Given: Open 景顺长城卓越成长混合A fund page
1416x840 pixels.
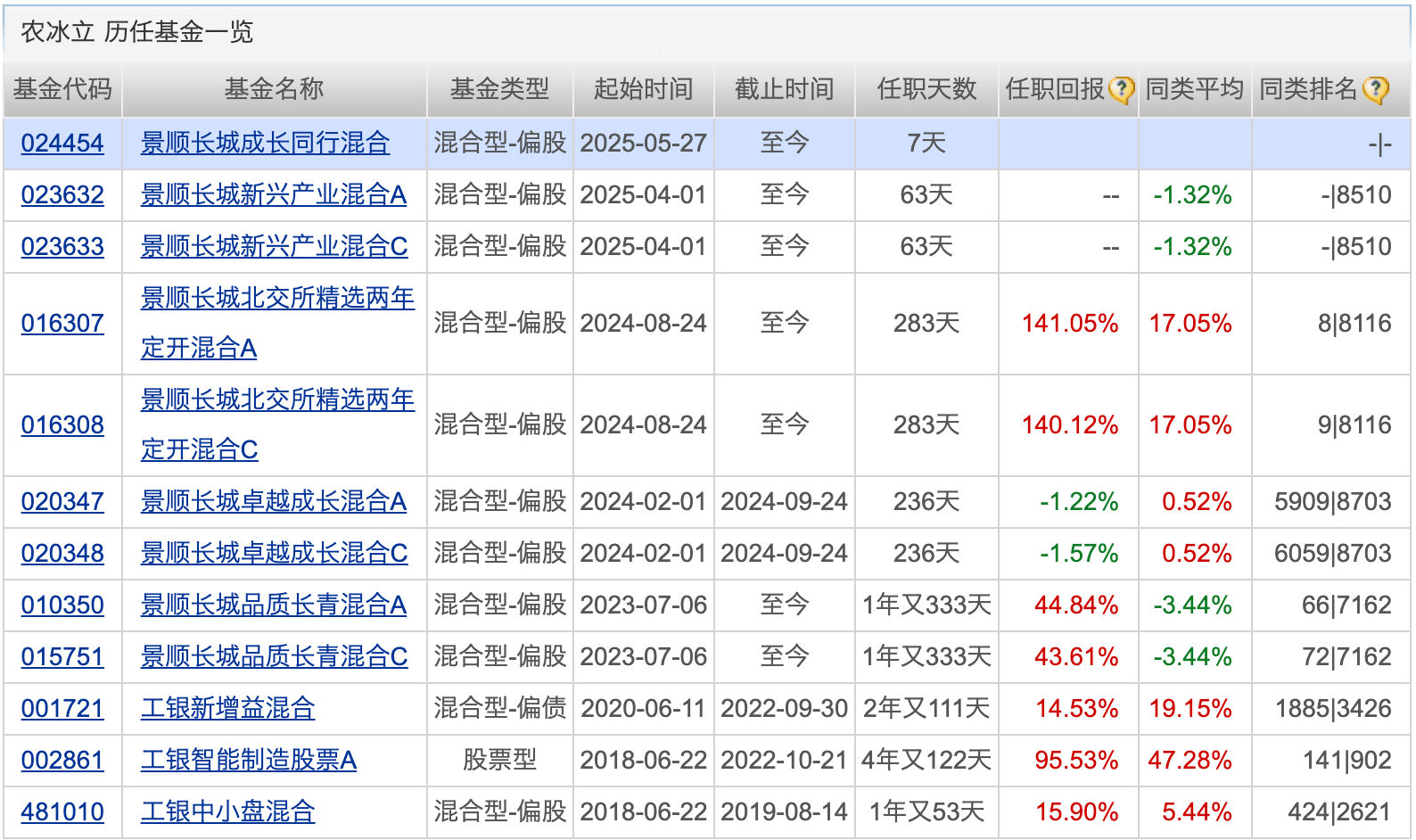Looking at the screenshot, I should (274, 502).
